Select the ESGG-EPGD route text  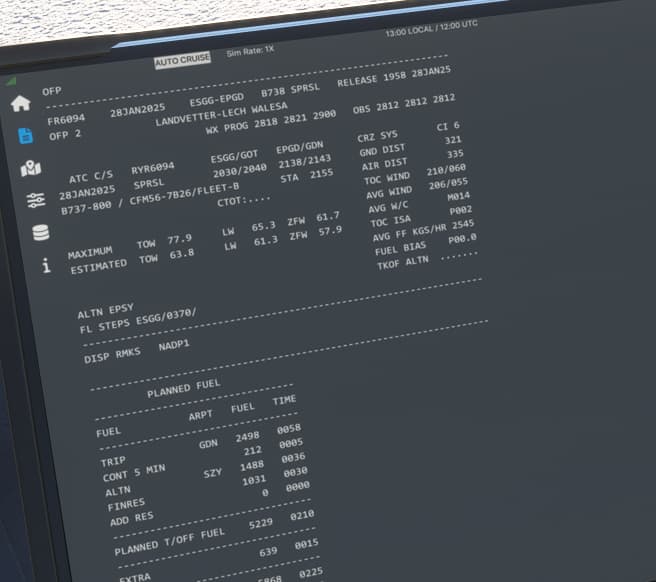click(x=217, y=100)
